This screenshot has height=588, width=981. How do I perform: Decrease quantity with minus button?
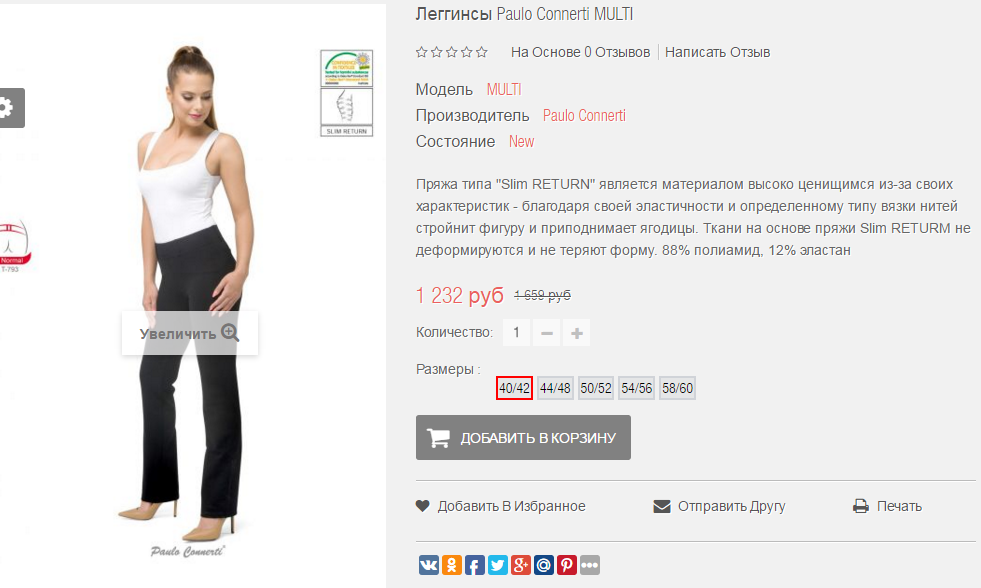coord(547,333)
